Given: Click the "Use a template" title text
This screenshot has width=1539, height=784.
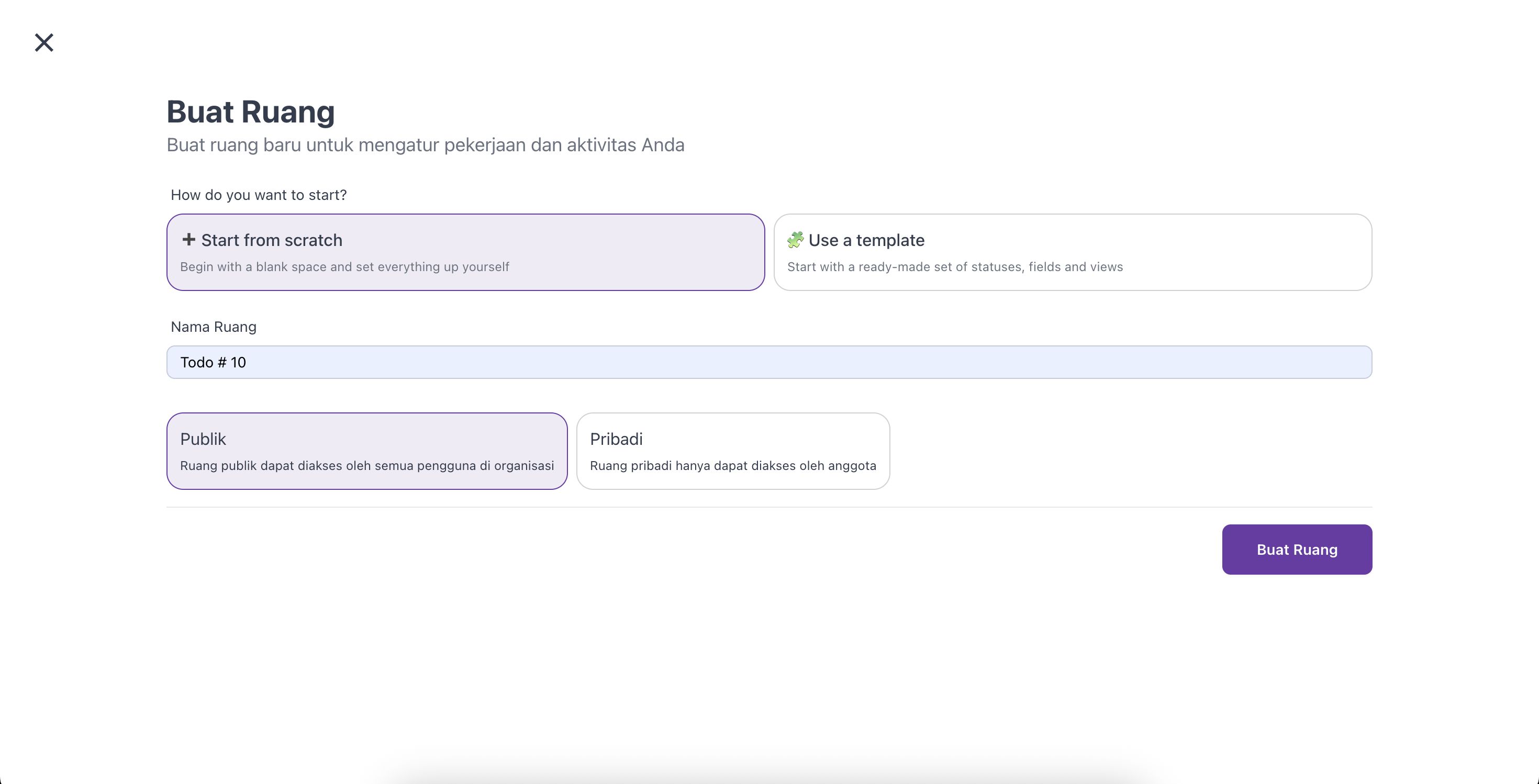Looking at the screenshot, I should (866, 240).
